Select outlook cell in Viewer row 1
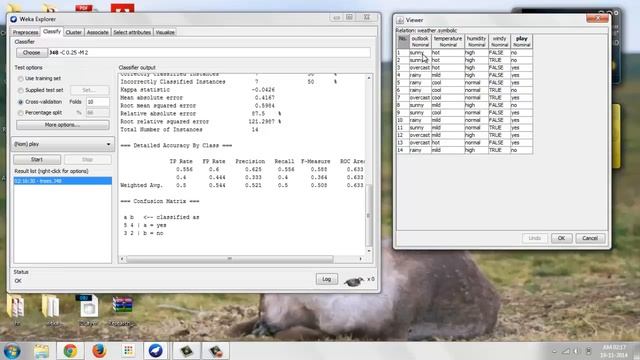The height and width of the screenshot is (360, 640). (x=420, y=53)
